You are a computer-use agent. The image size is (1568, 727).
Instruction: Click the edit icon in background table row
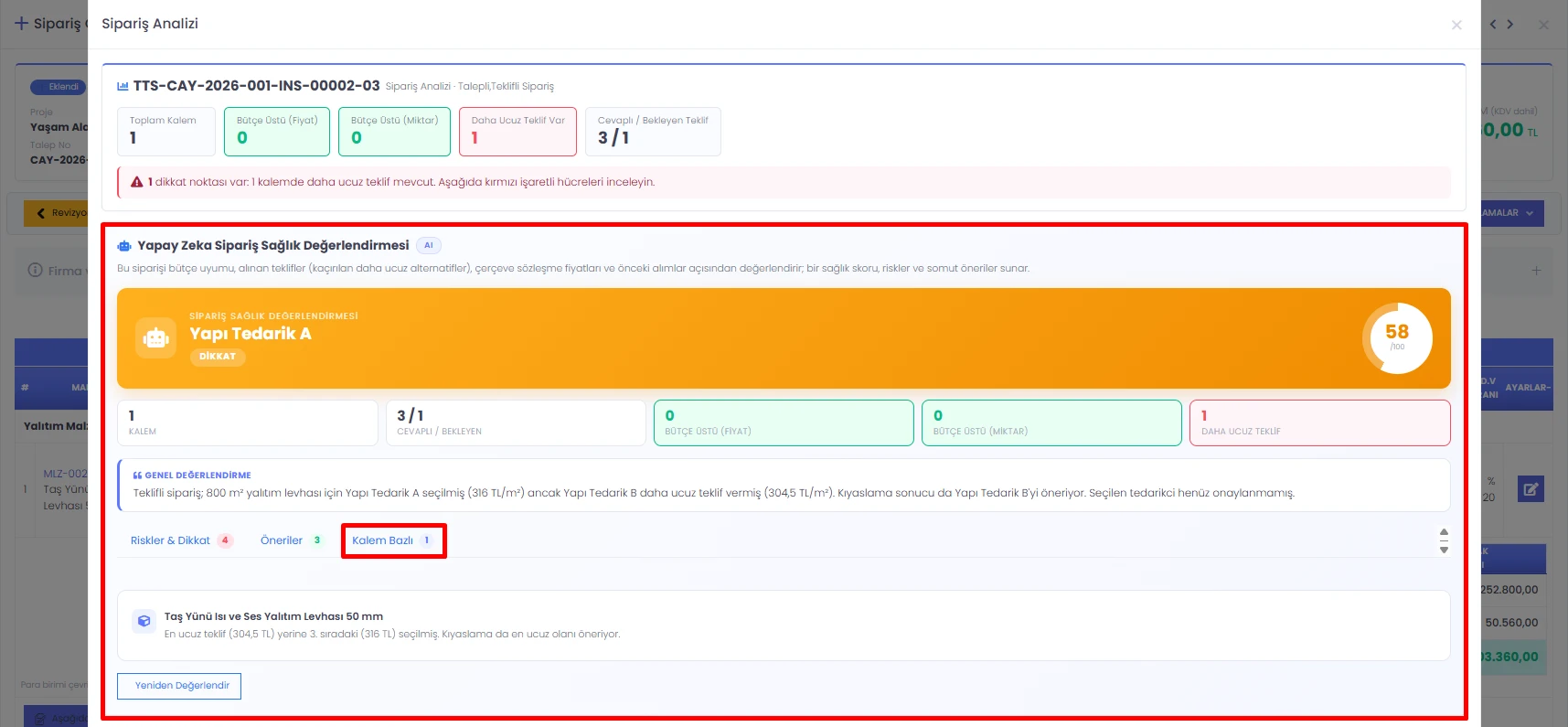click(1531, 489)
